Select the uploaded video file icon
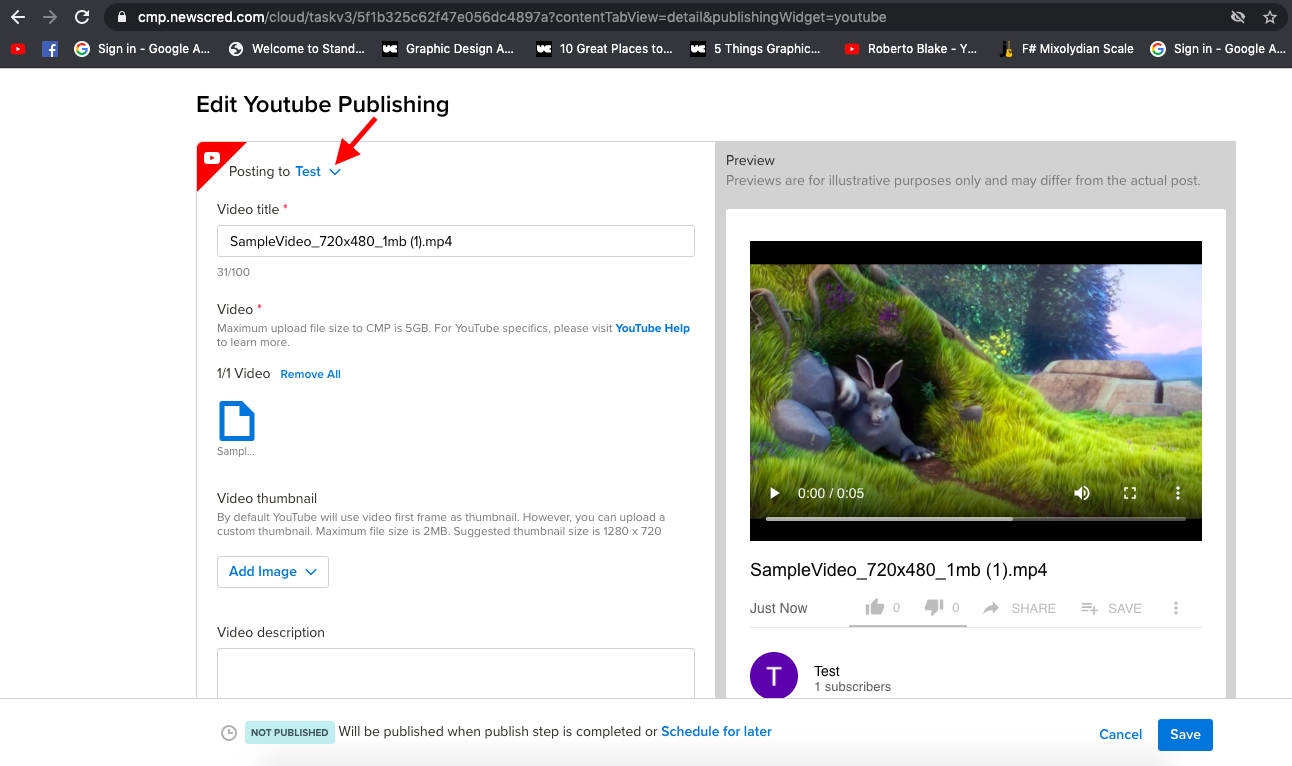The height and width of the screenshot is (766, 1292). [237, 421]
